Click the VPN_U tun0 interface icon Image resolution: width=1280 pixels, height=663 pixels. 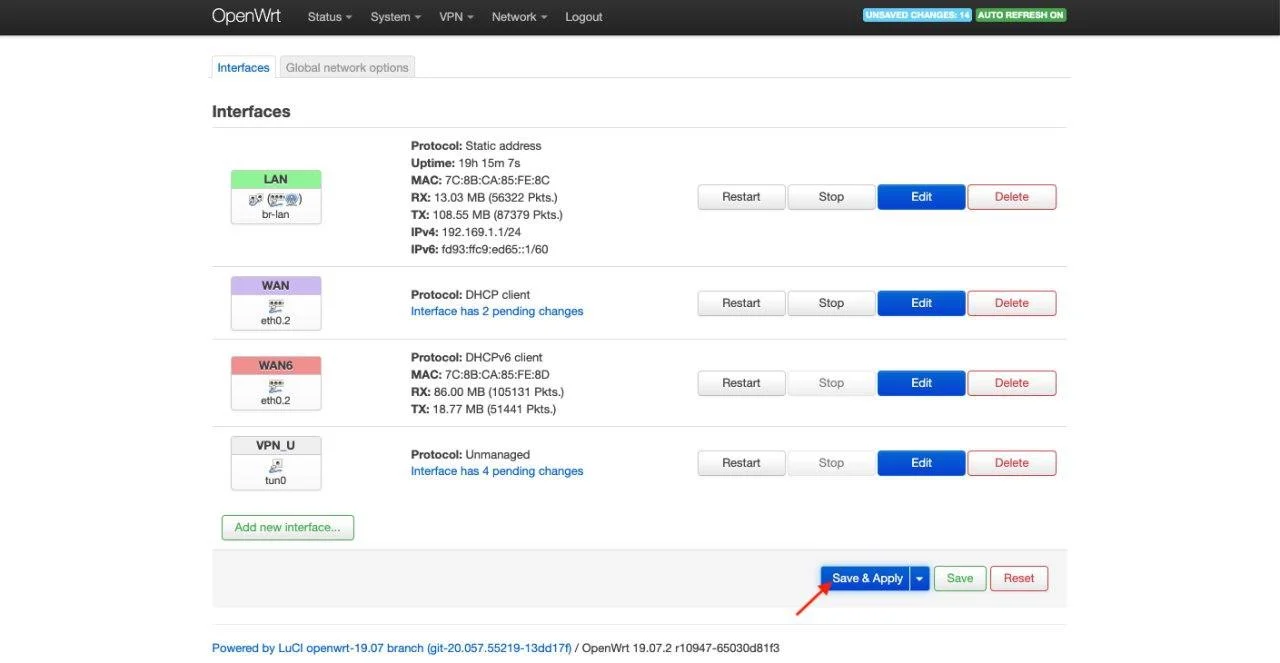point(275,465)
